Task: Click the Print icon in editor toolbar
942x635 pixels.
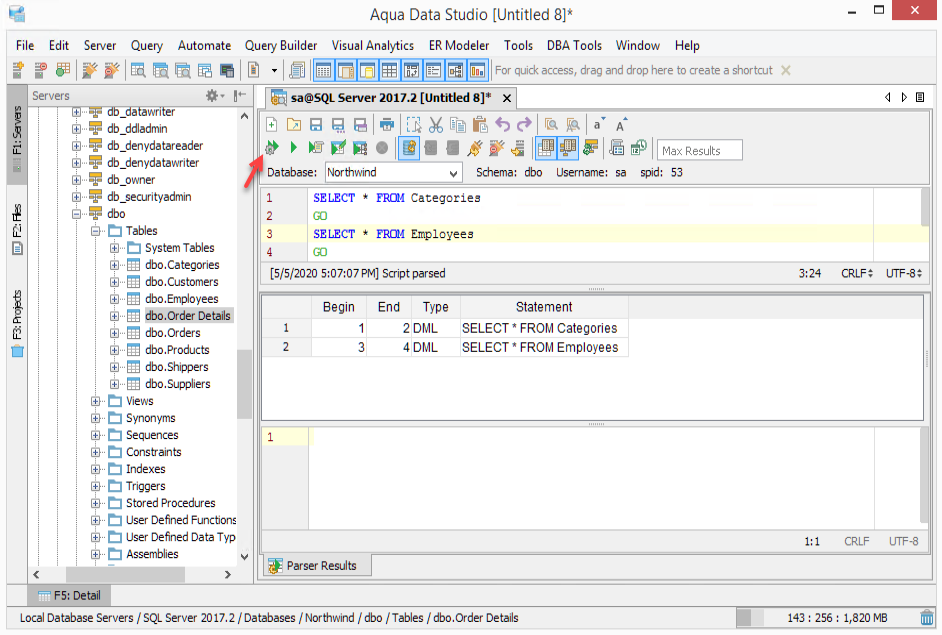Action: coord(386,124)
